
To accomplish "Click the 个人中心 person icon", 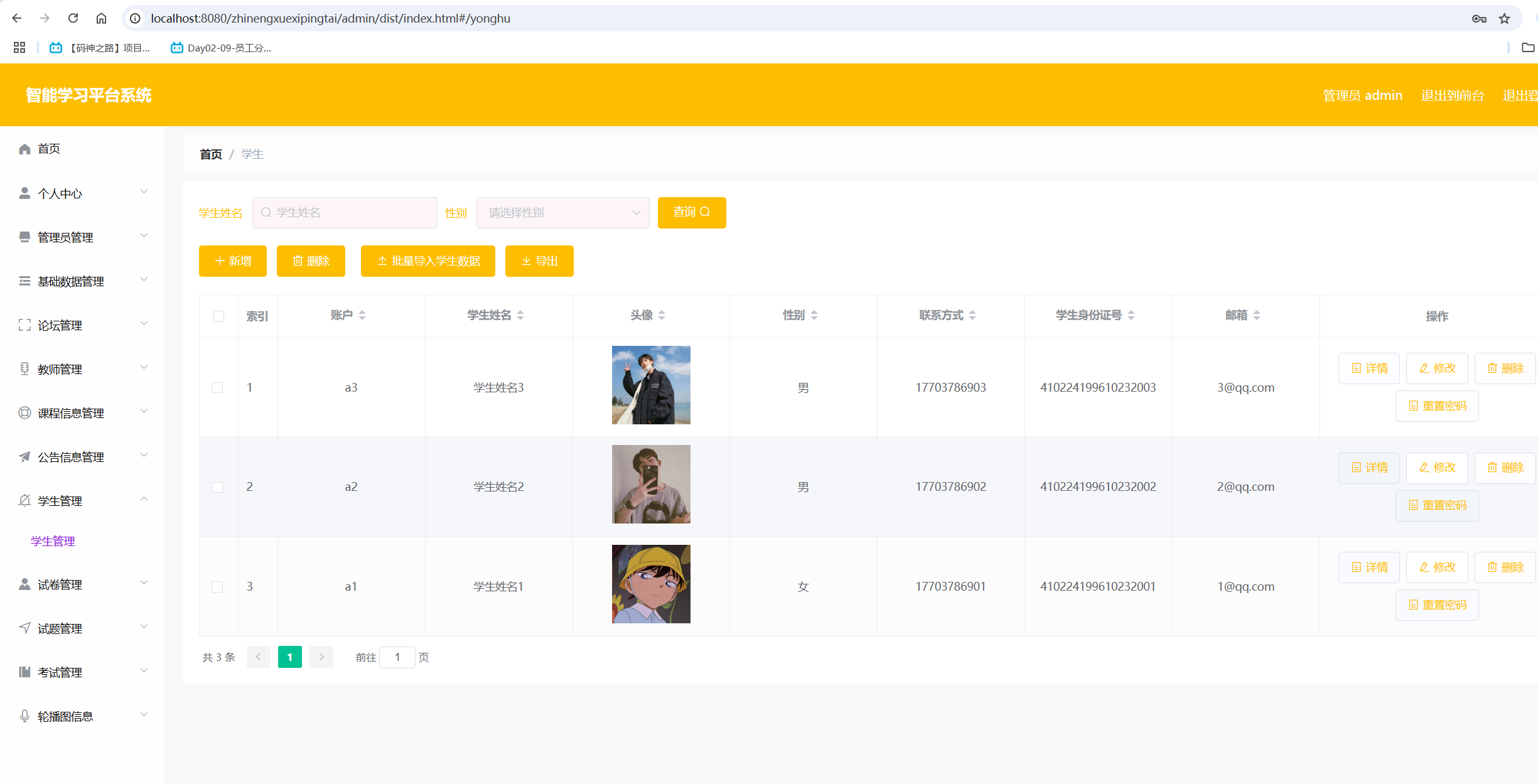I will [24, 193].
